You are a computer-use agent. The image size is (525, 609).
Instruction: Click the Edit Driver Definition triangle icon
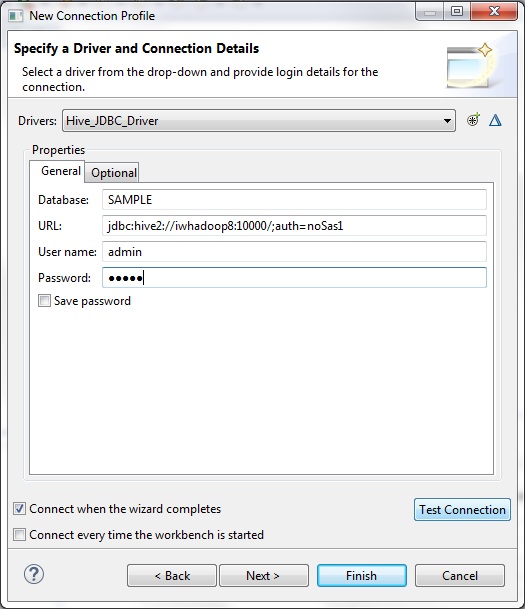click(x=495, y=120)
